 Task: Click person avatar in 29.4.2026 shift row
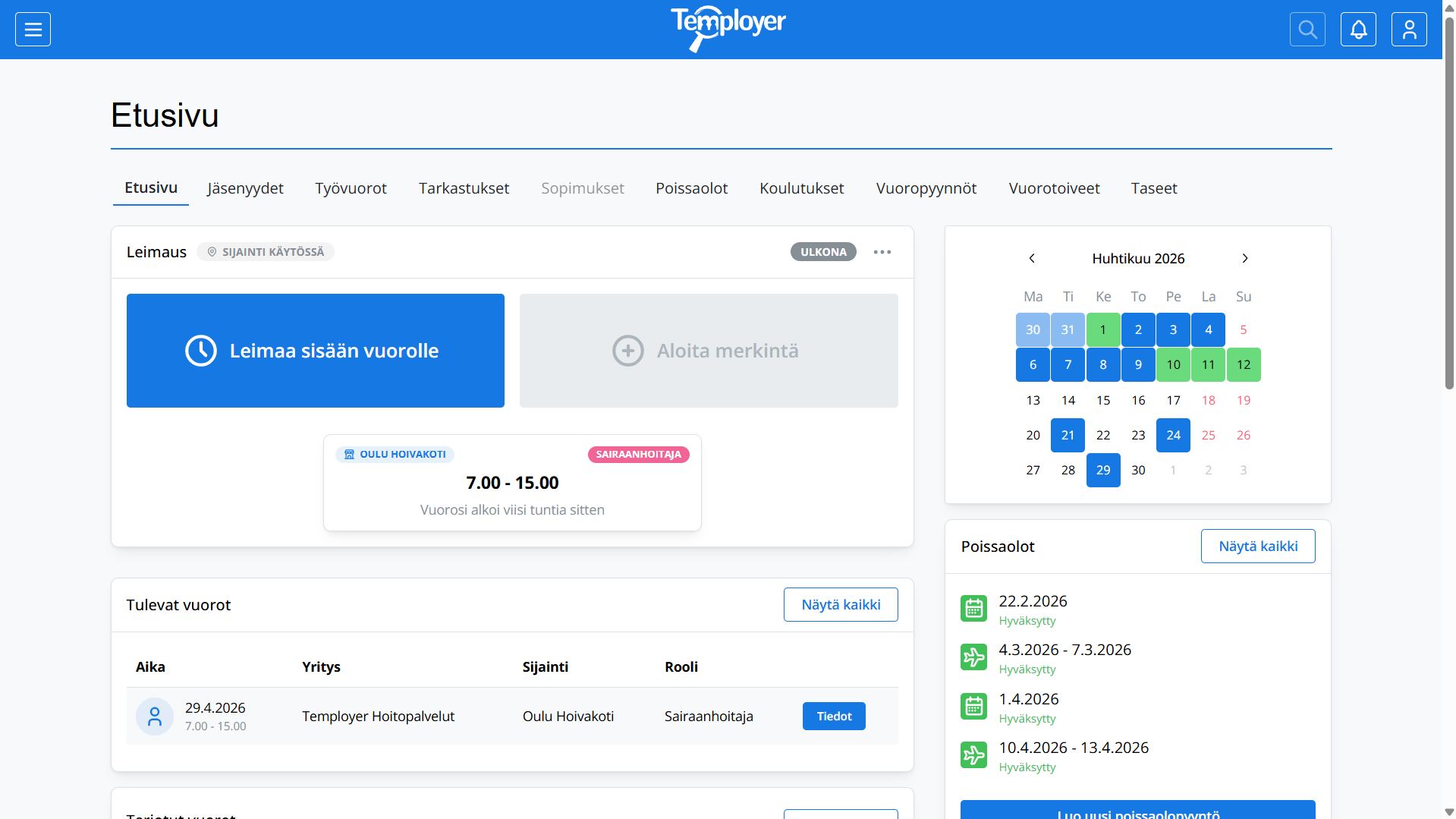[155, 717]
